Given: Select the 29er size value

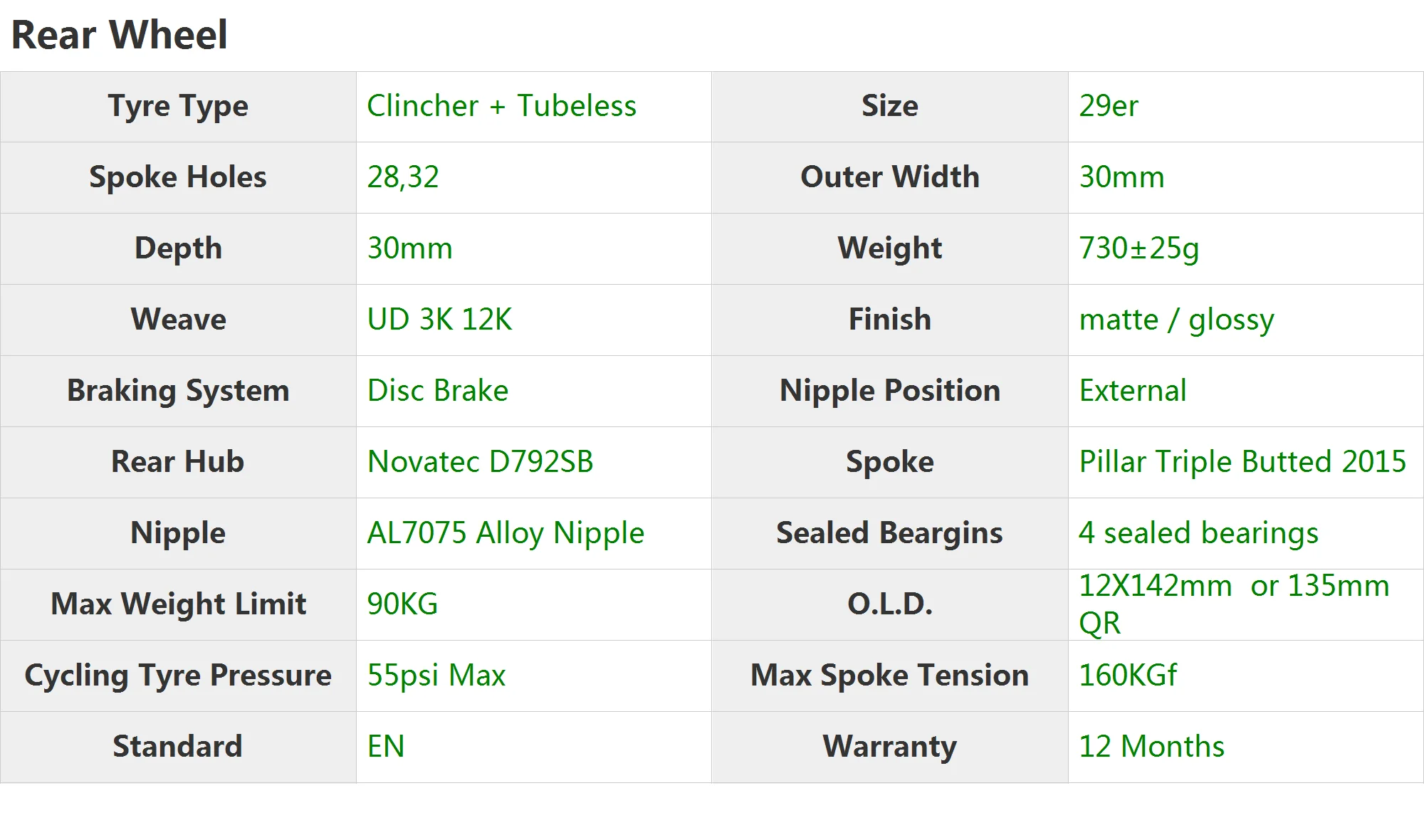Looking at the screenshot, I should 1109,105.
